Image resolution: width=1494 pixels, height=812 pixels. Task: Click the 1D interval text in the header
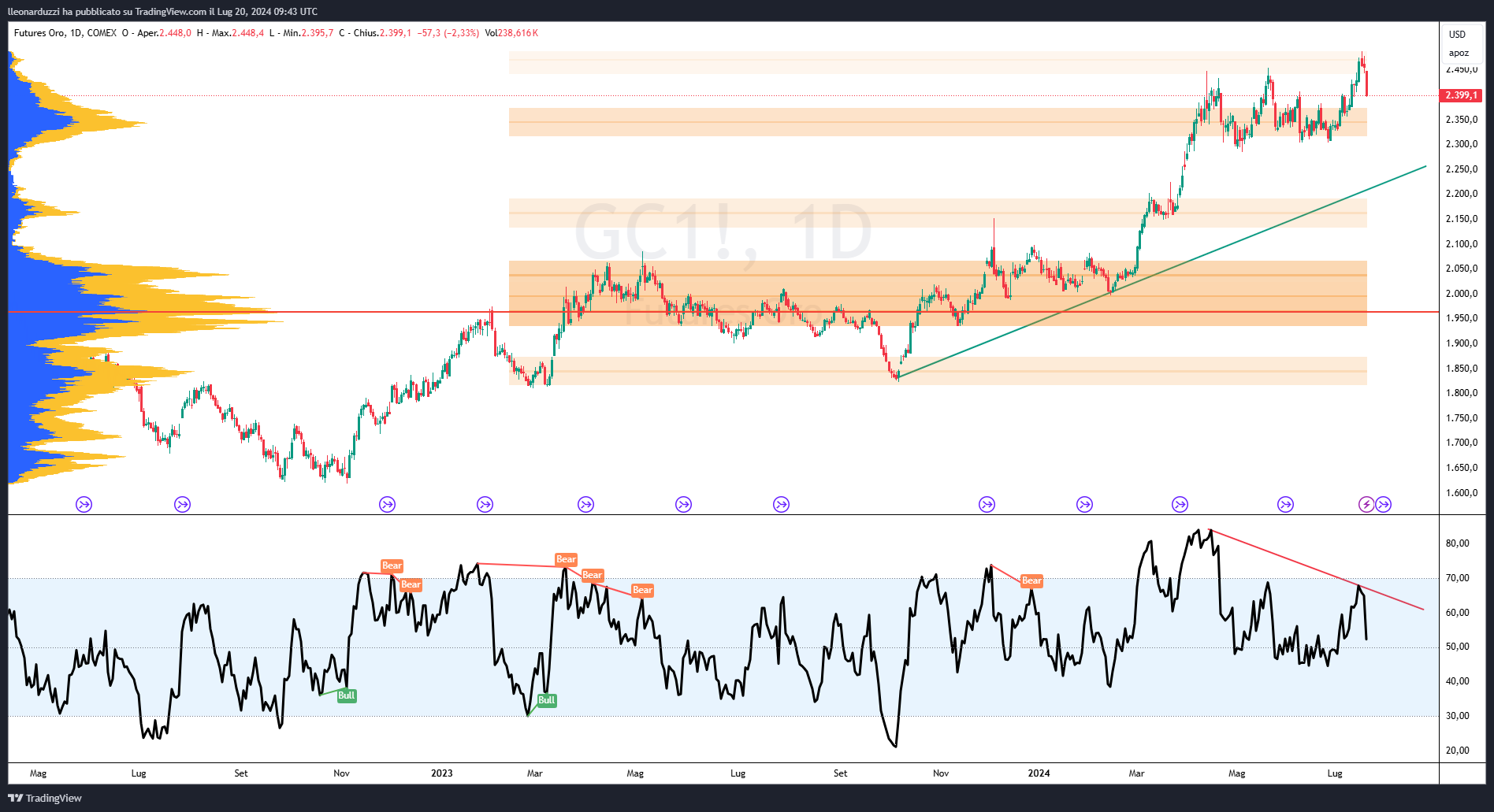click(x=76, y=33)
